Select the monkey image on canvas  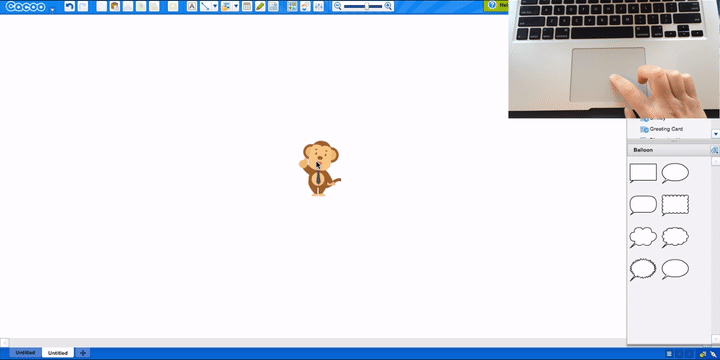320,168
